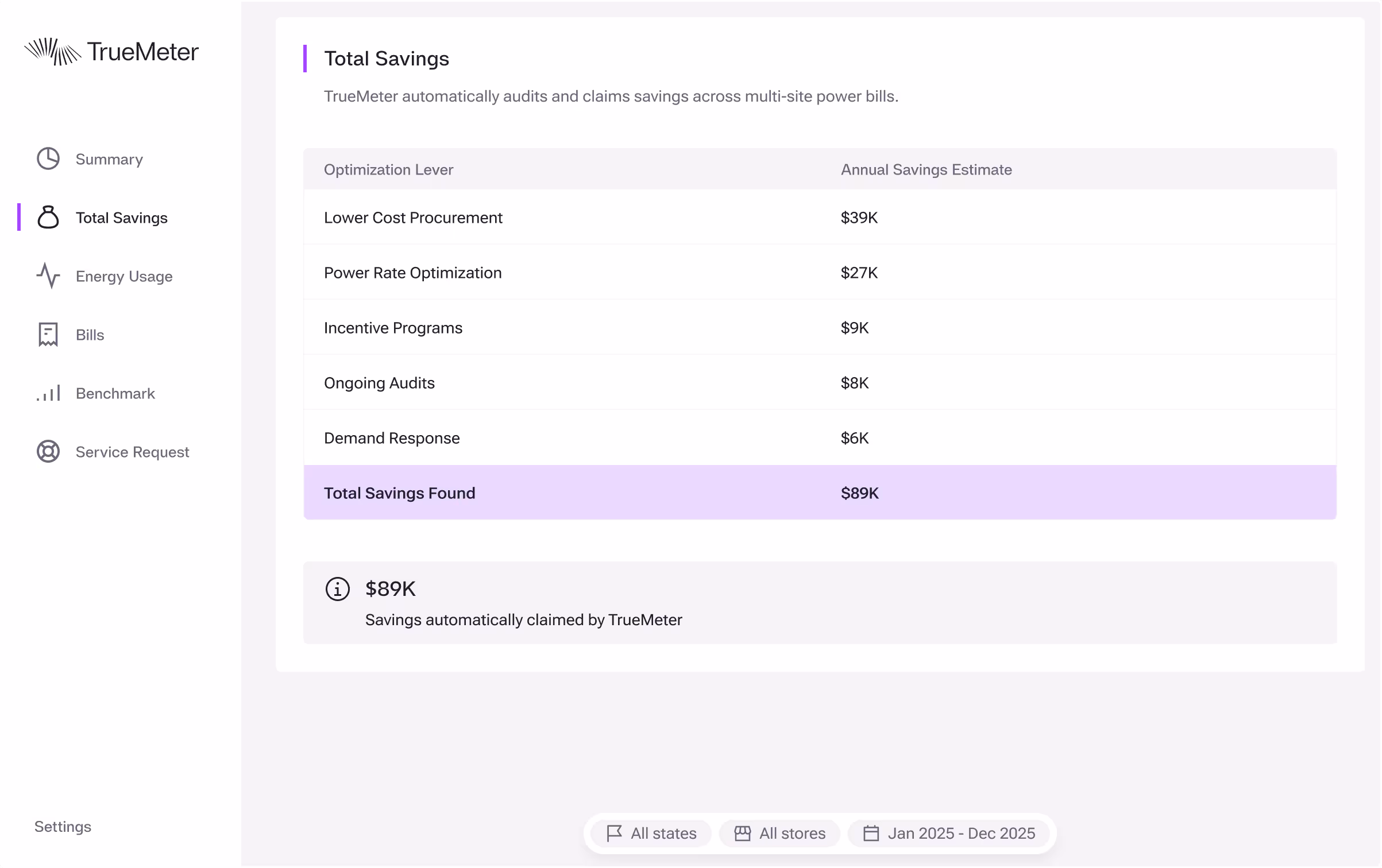Click the Benchmark bar chart icon
The width and height of the screenshot is (1382, 868).
click(48, 393)
